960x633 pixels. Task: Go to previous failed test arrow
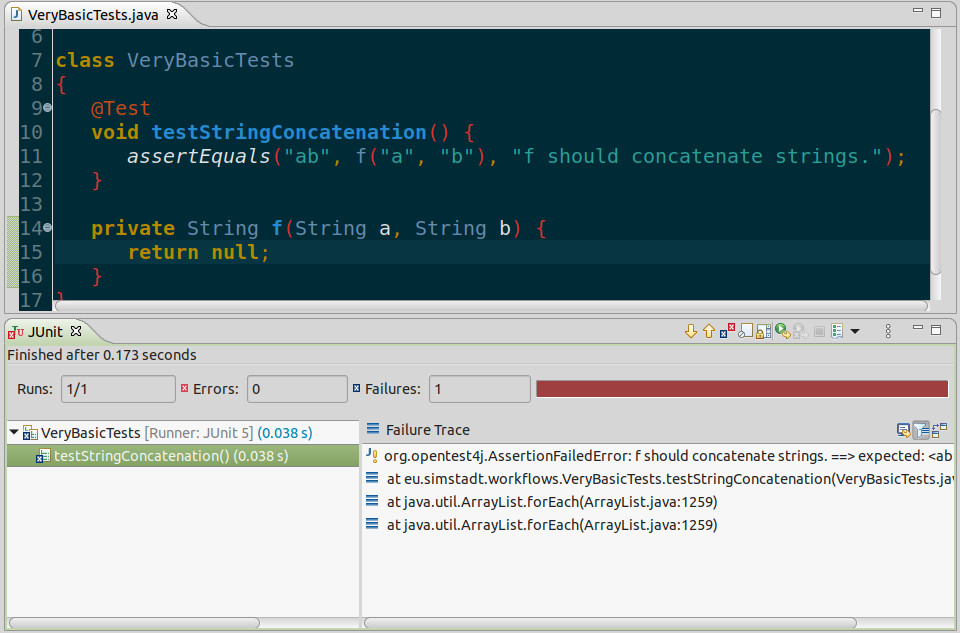[x=708, y=331]
